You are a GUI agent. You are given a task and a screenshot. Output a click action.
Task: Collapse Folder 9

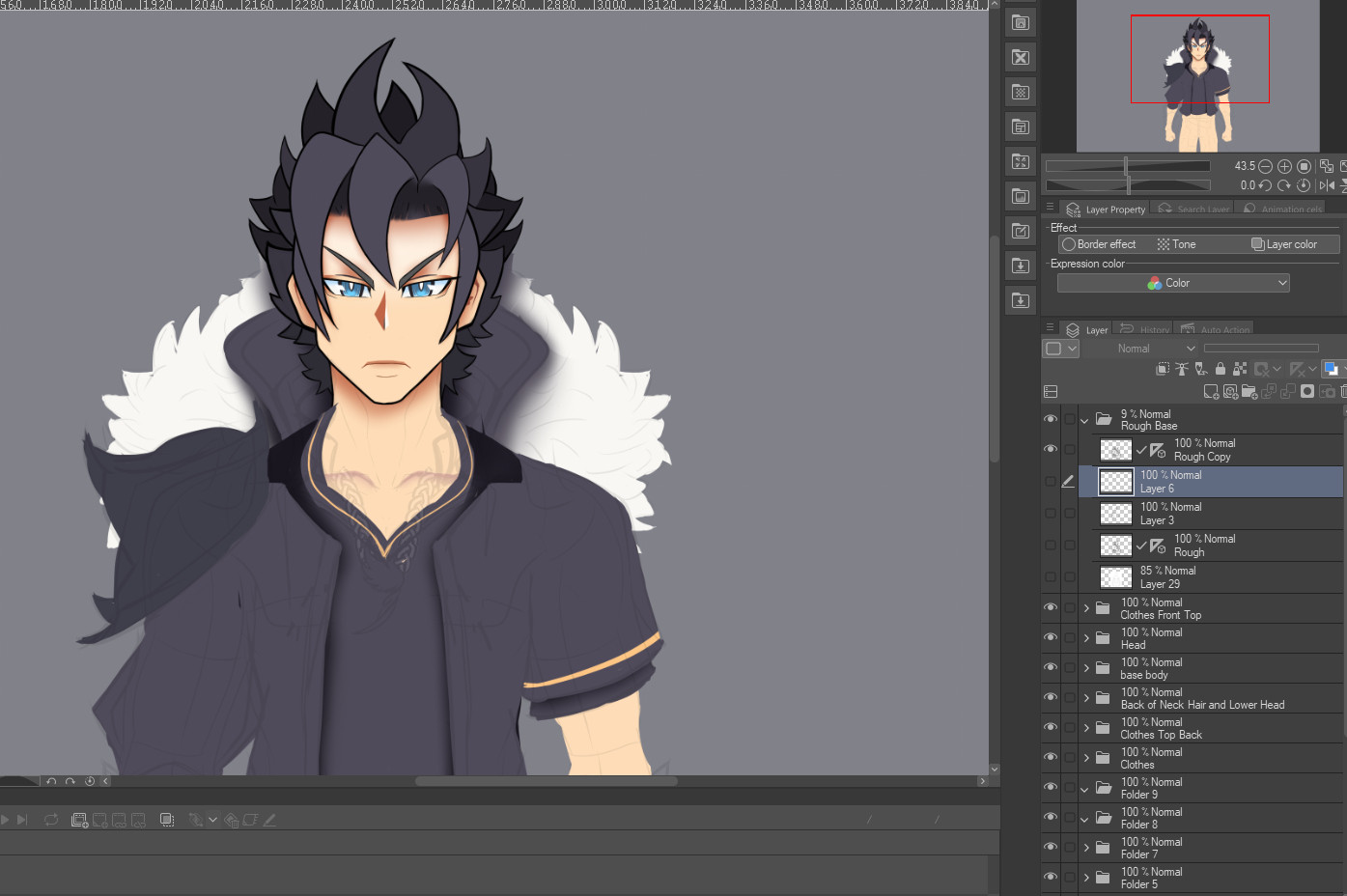(1084, 789)
